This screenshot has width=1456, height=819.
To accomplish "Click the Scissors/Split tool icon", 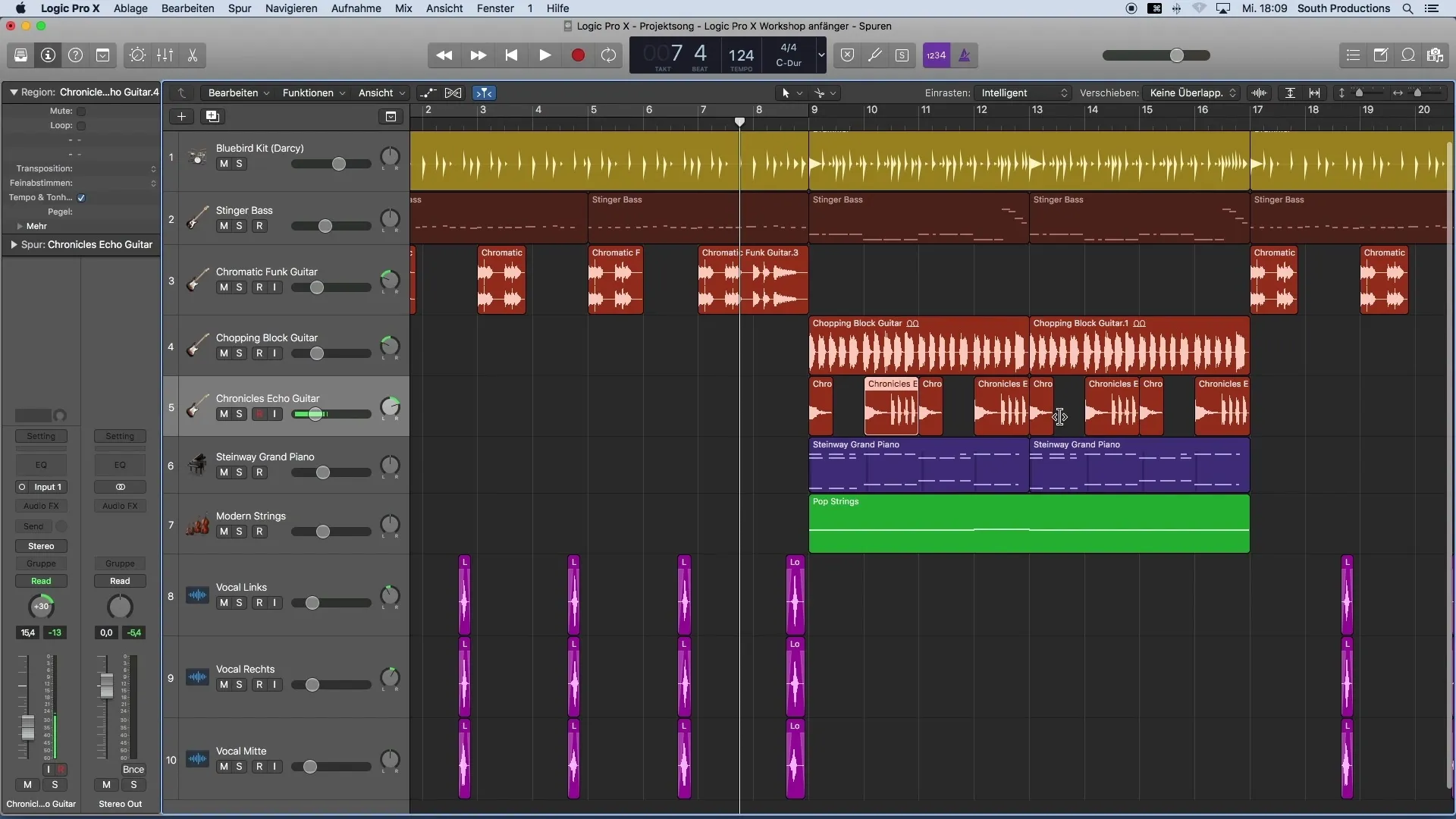I will coord(192,54).
